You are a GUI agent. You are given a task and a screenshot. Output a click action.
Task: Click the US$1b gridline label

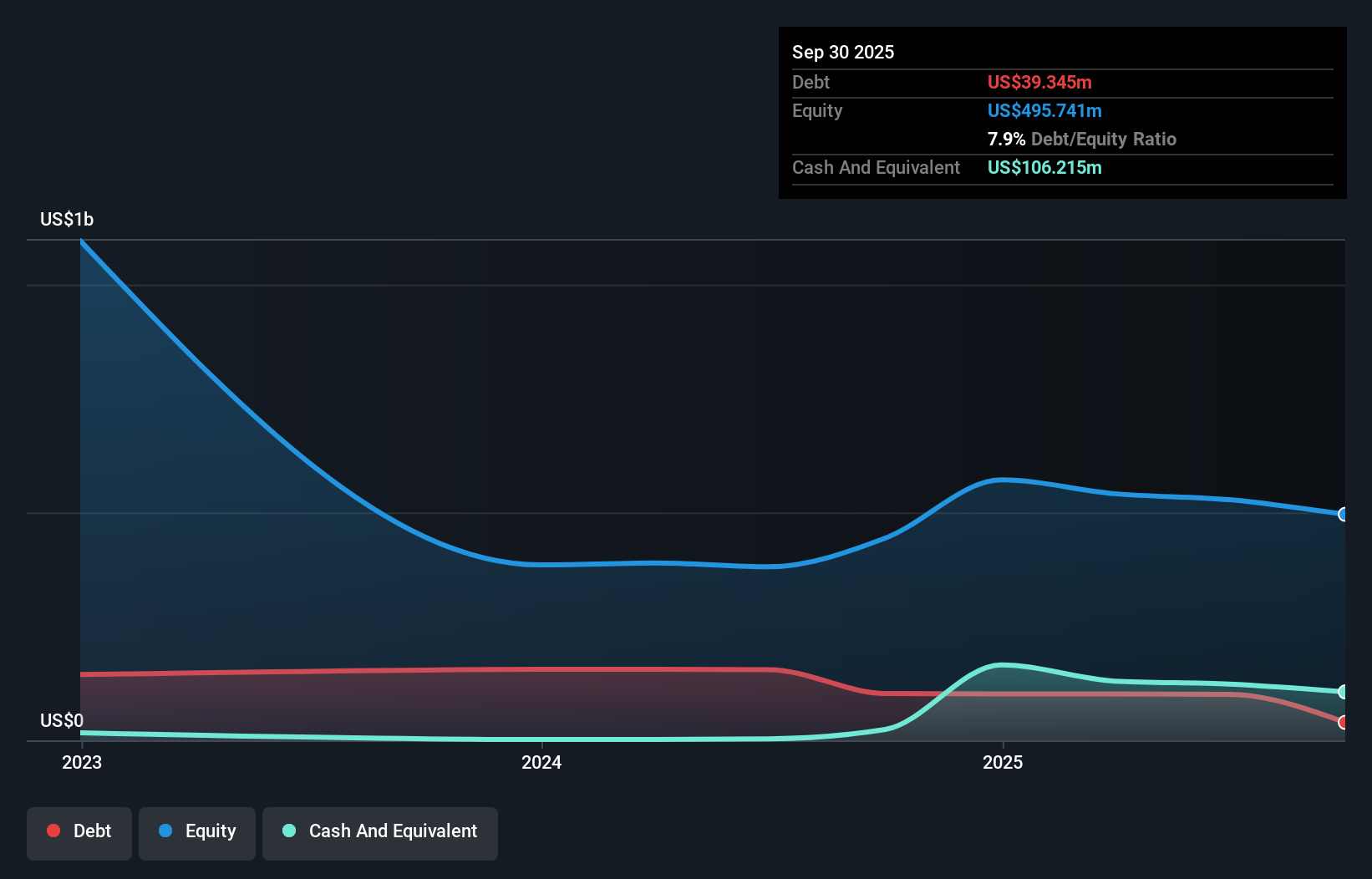[x=67, y=219]
